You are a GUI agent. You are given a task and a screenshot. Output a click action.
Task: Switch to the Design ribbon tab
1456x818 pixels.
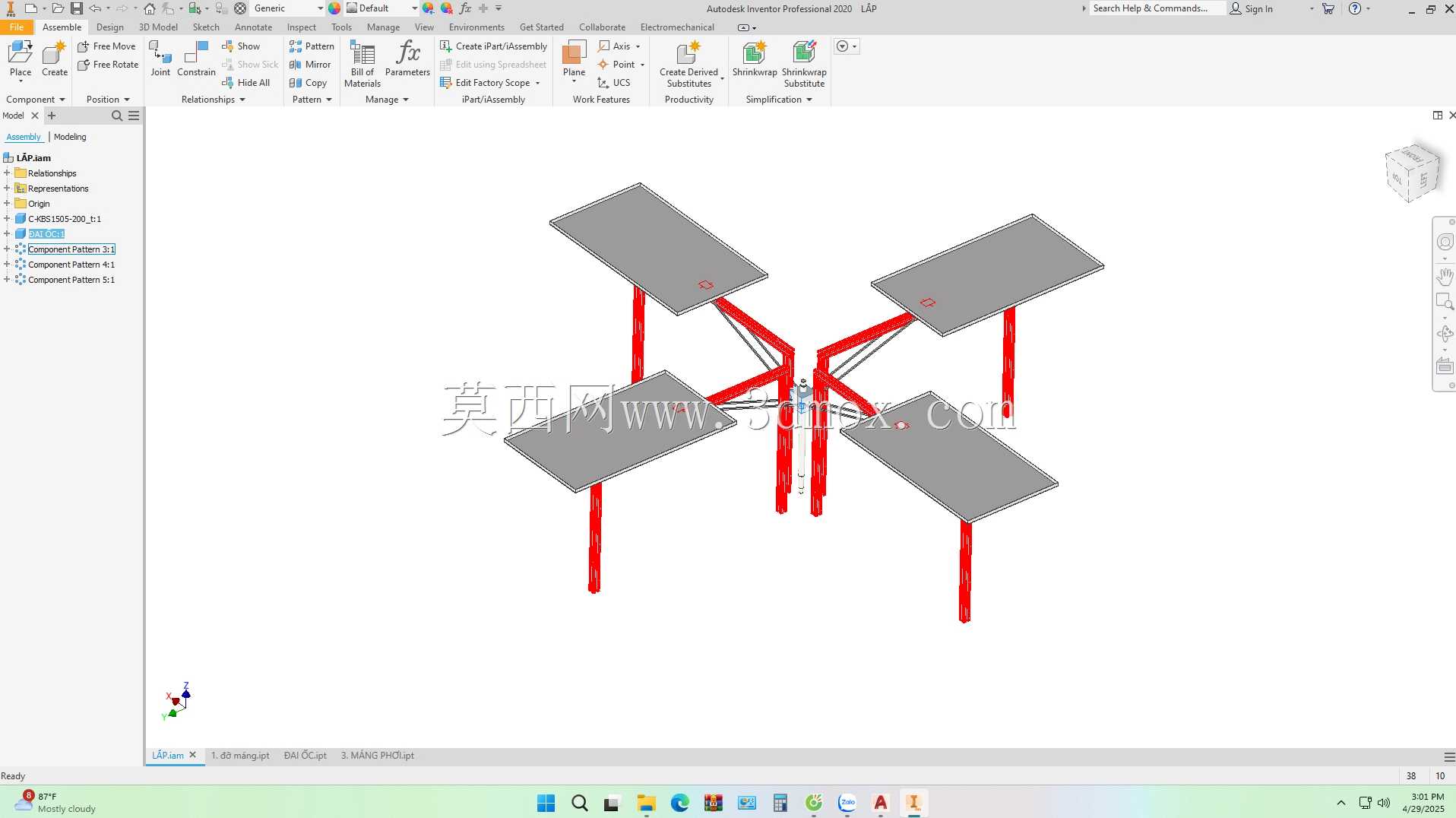(110, 27)
